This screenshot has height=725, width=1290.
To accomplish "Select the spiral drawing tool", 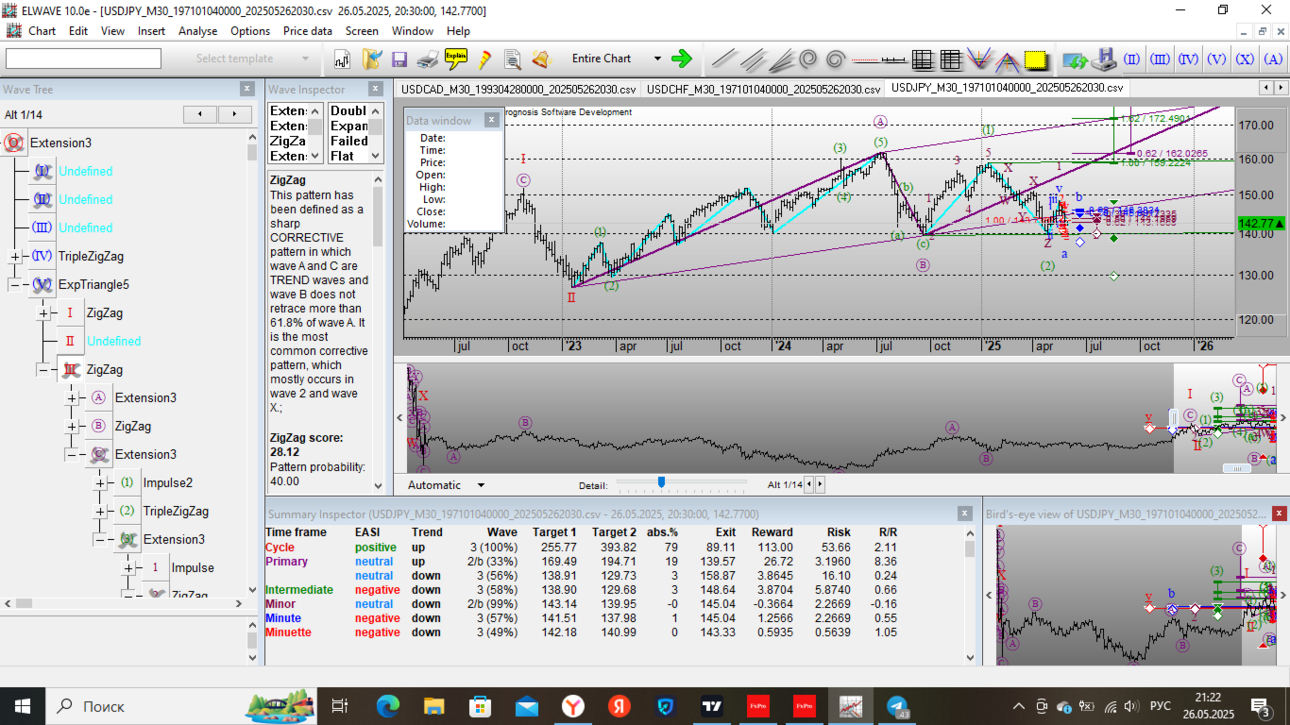I will pos(808,60).
